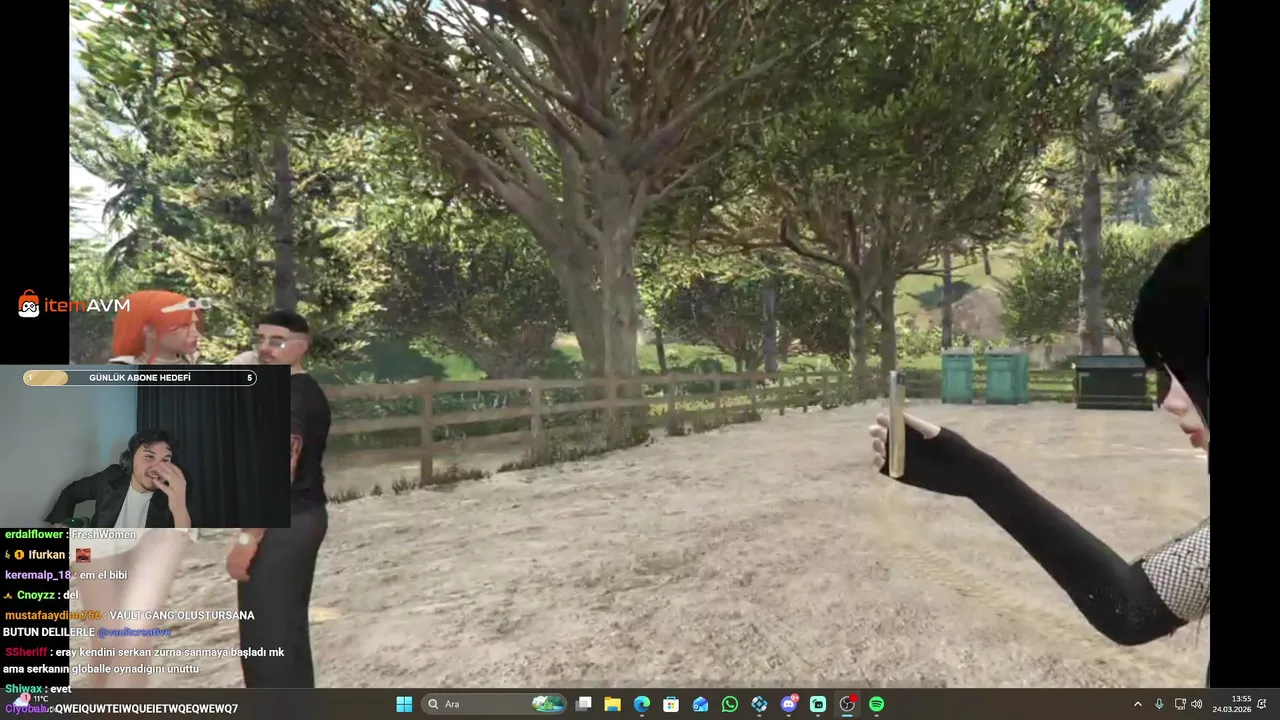
Task: Open Discord from taskbar
Action: coord(789,704)
